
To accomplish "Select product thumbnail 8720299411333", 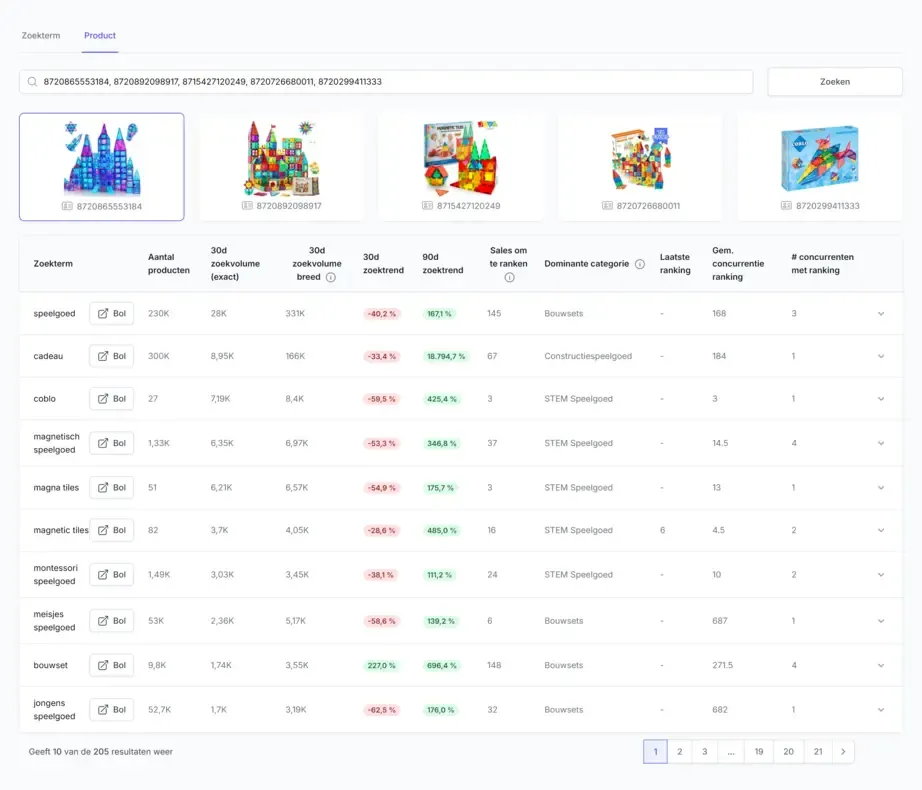I will coord(820,168).
